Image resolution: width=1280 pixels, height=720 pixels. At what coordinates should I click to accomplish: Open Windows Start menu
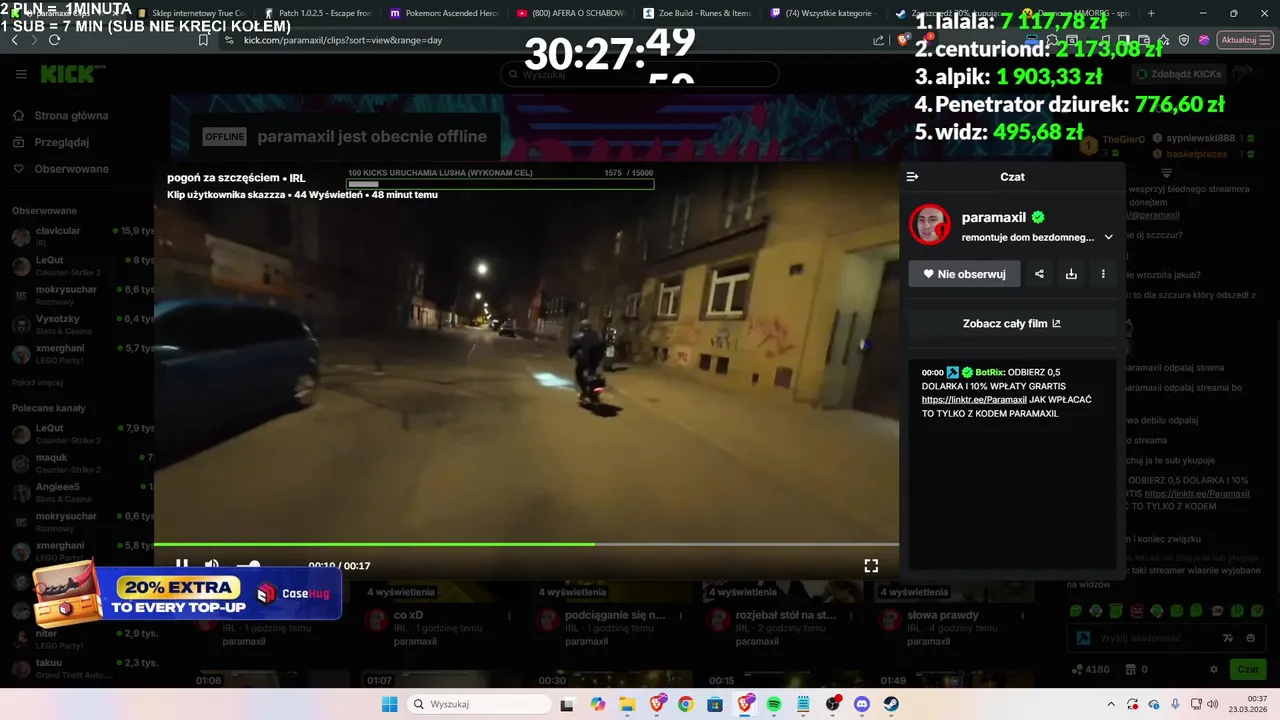389,704
